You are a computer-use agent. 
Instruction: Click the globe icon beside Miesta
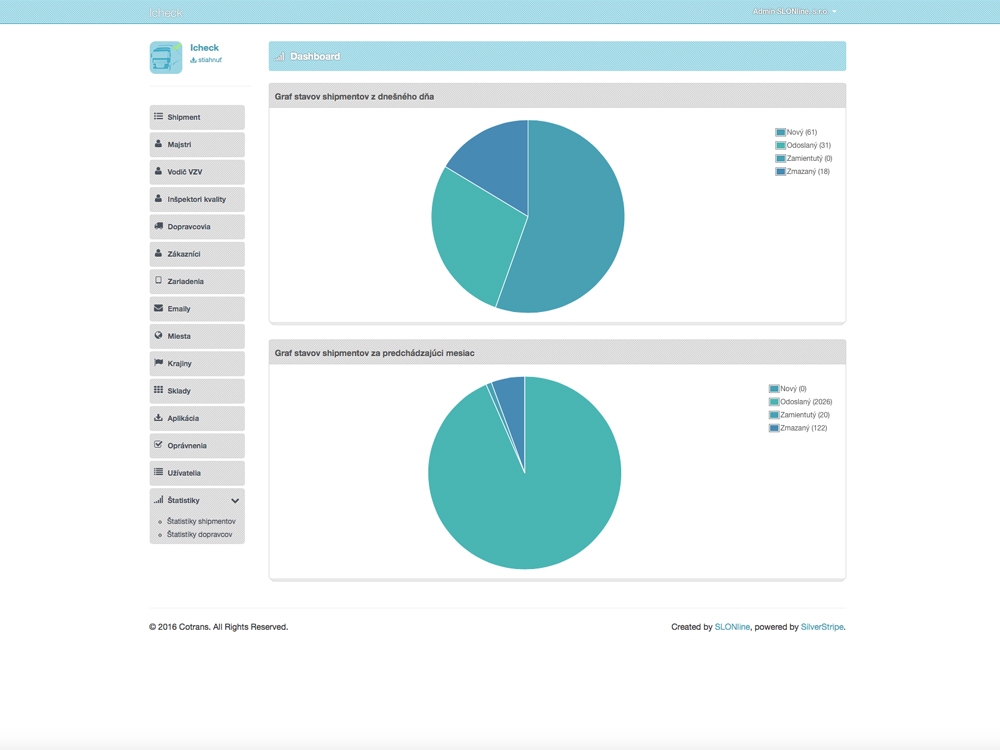tap(158, 336)
